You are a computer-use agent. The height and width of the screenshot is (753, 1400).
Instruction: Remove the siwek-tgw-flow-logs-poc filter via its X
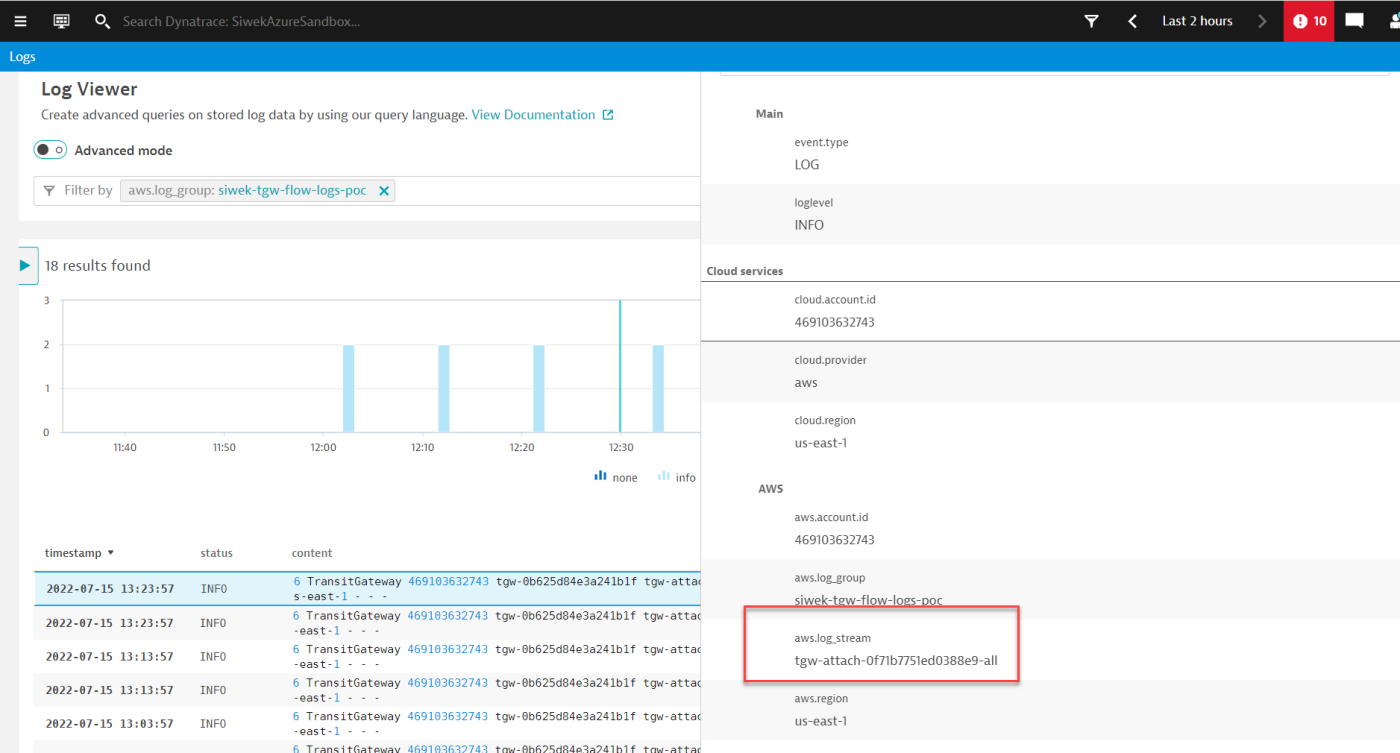[x=384, y=190]
